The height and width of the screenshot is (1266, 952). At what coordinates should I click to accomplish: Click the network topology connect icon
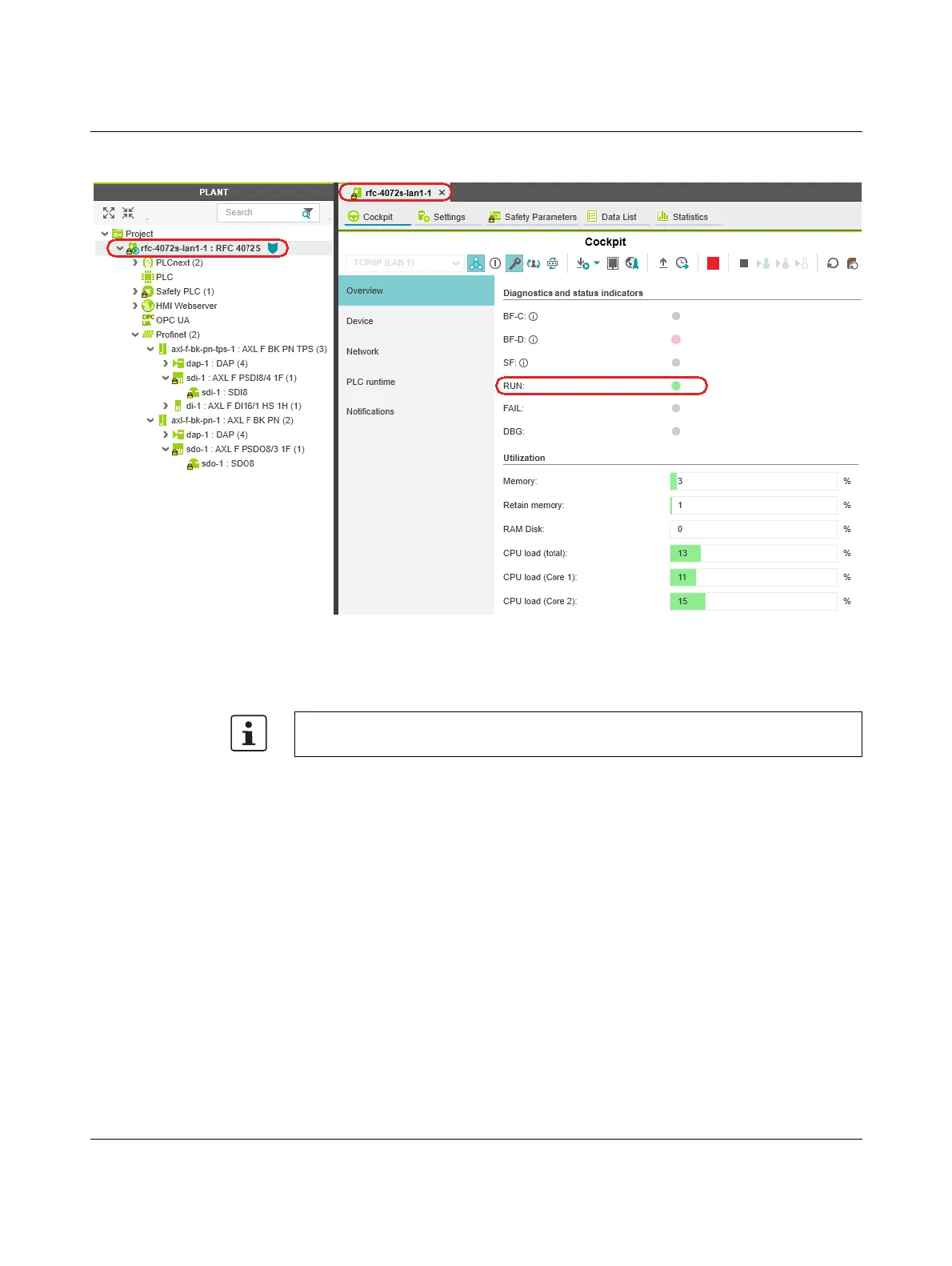tap(476, 263)
